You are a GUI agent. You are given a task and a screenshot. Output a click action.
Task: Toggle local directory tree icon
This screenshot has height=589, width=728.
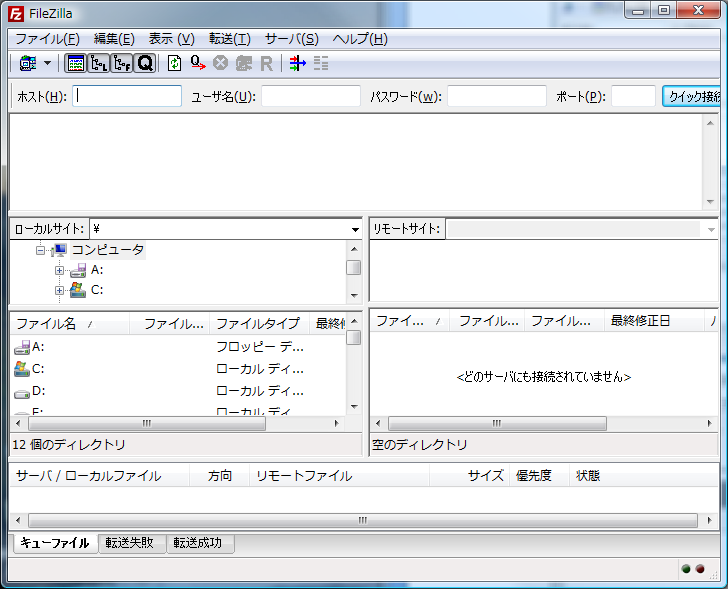tap(99, 63)
